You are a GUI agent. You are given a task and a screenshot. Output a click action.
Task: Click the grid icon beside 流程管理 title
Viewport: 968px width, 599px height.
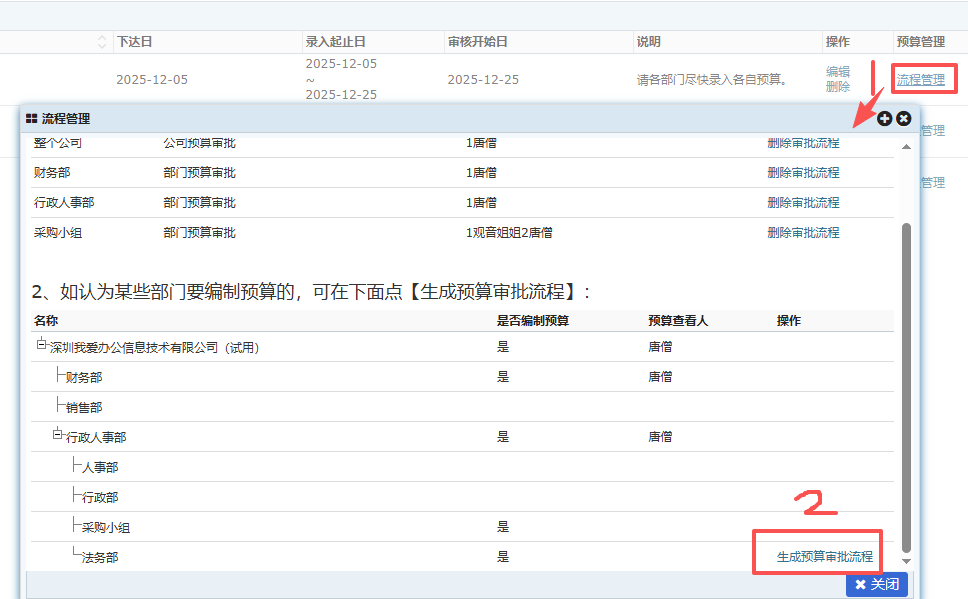32,119
